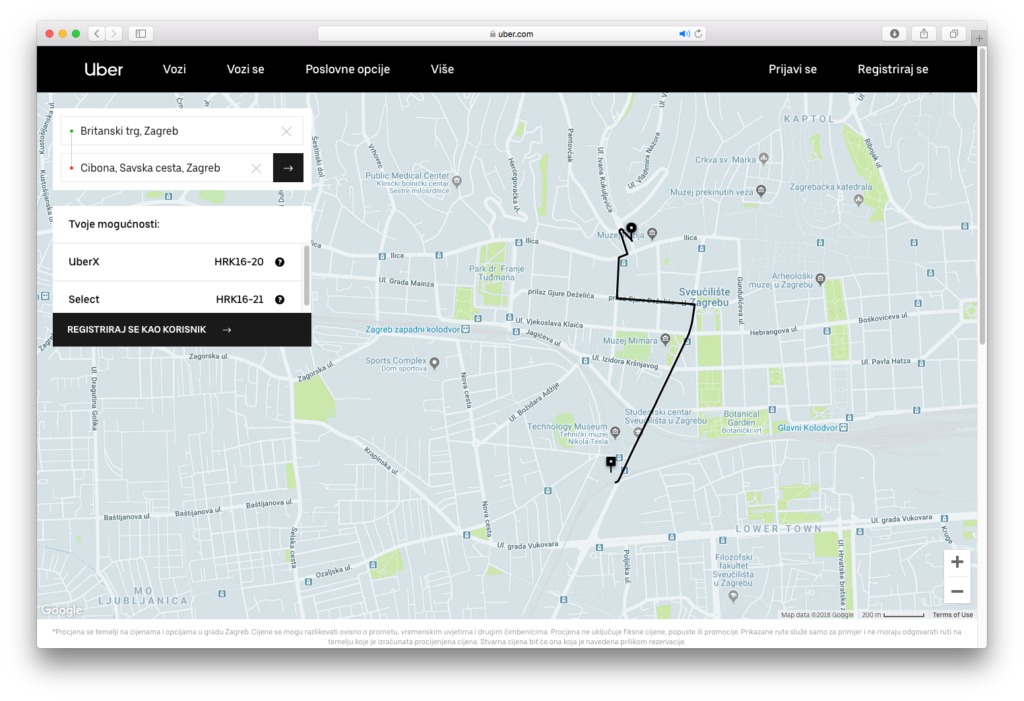Expand the Više menu

[x=442, y=69]
